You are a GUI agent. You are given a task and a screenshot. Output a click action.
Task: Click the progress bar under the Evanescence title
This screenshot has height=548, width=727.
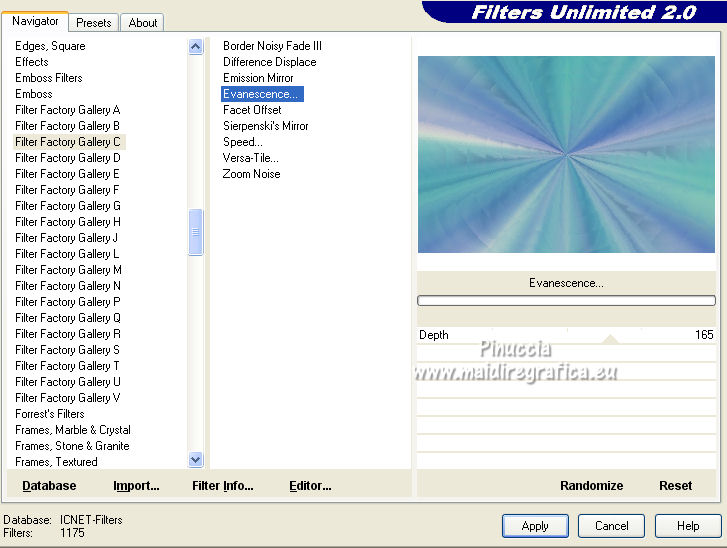point(566,301)
